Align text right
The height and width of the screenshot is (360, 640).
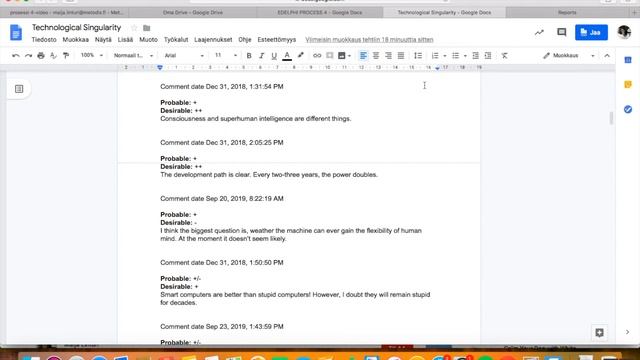(x=388, y=56)
